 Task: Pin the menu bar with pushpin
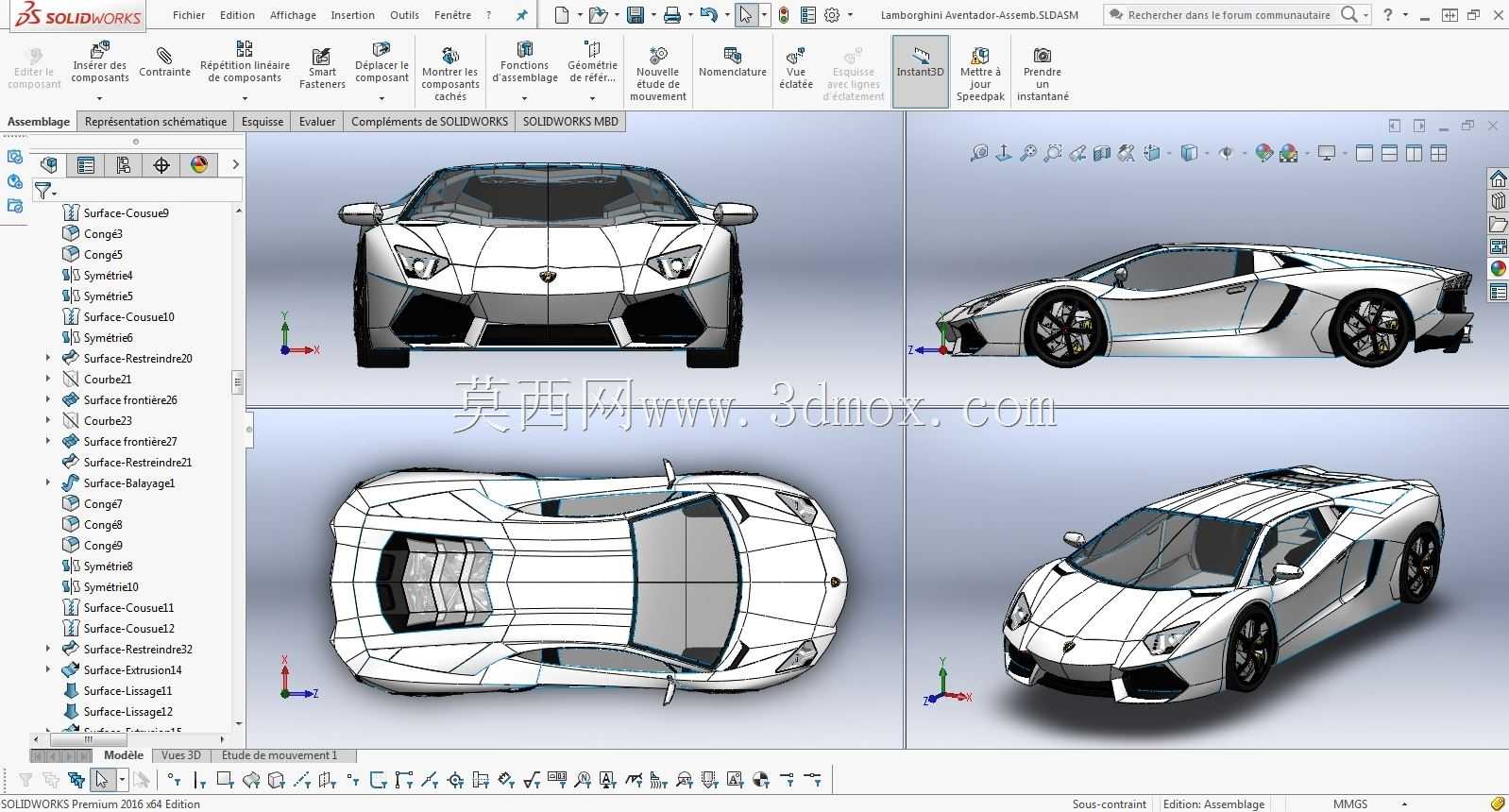point(522,15)
